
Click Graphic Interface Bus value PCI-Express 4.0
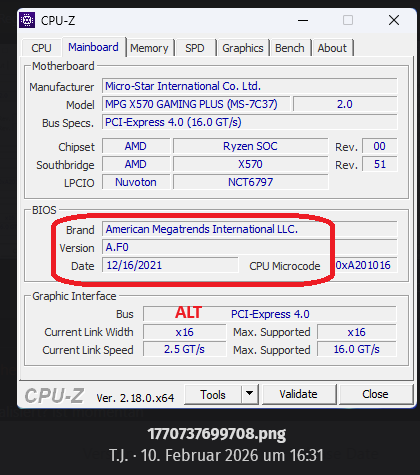pos(270,314)
